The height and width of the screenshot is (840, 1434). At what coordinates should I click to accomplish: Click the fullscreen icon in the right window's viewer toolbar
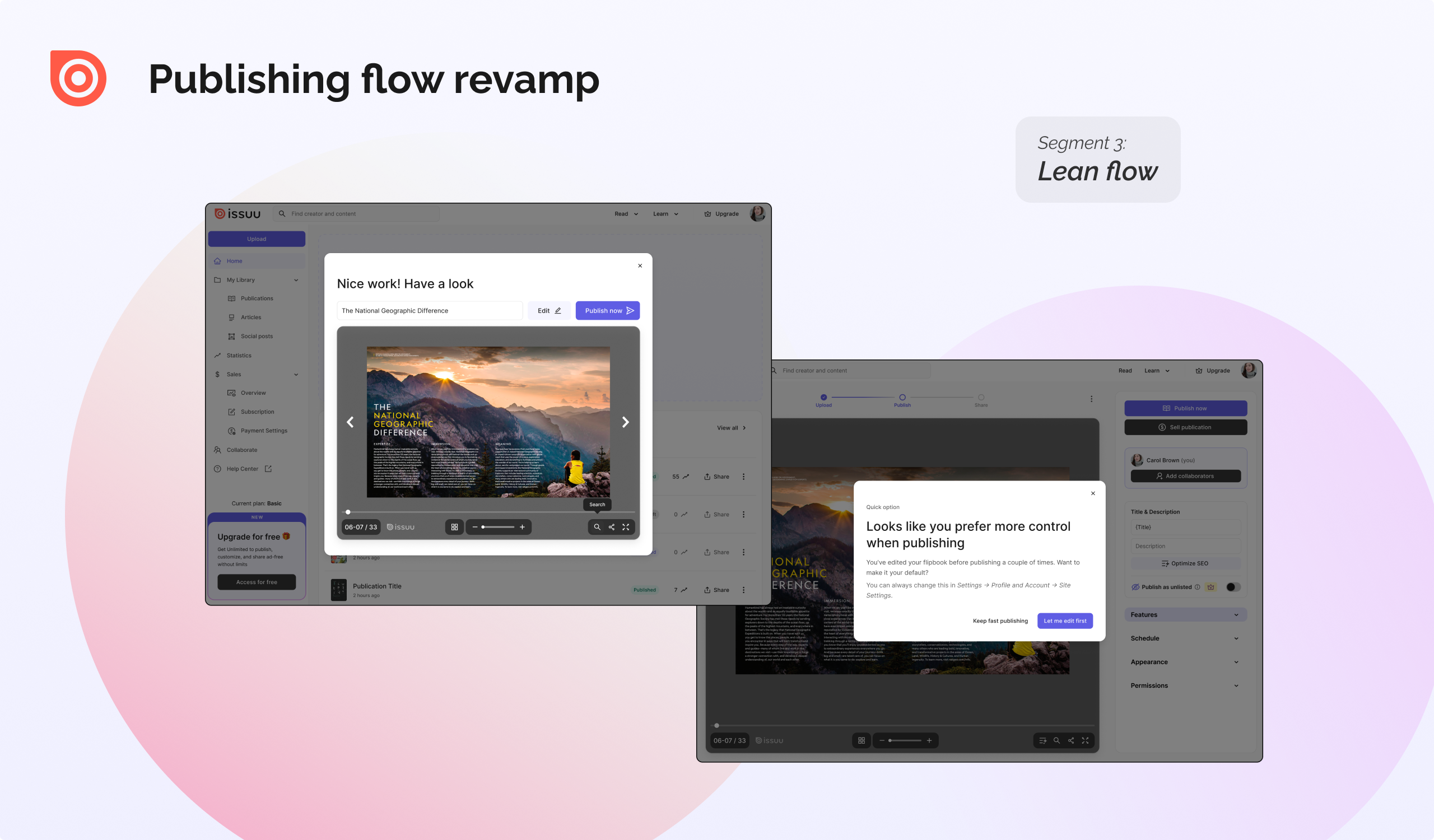coord(1085,740)
